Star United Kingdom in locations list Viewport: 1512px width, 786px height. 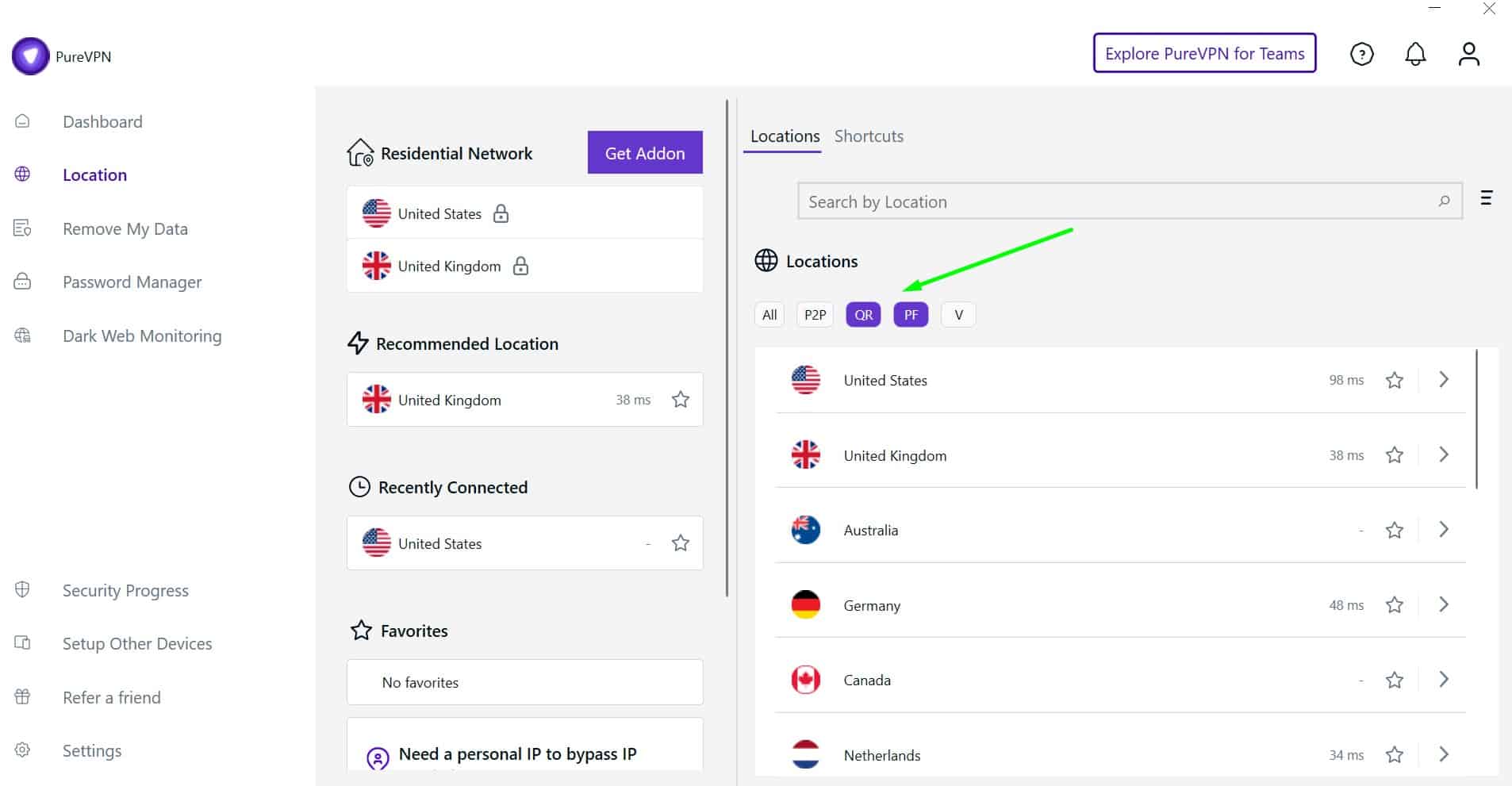click(1395, 455)
